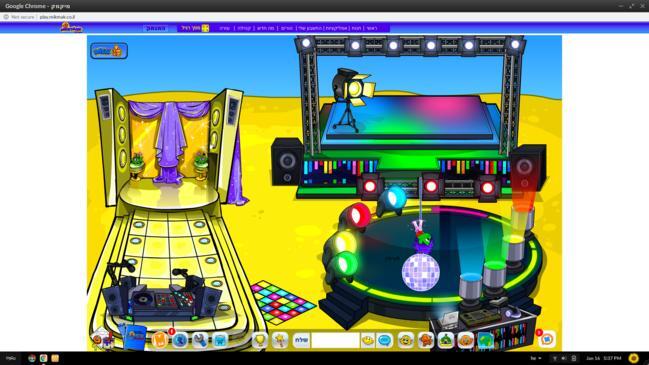Click the trophy icon in game toolbar

pyautogui.click(x=260, y=340)
